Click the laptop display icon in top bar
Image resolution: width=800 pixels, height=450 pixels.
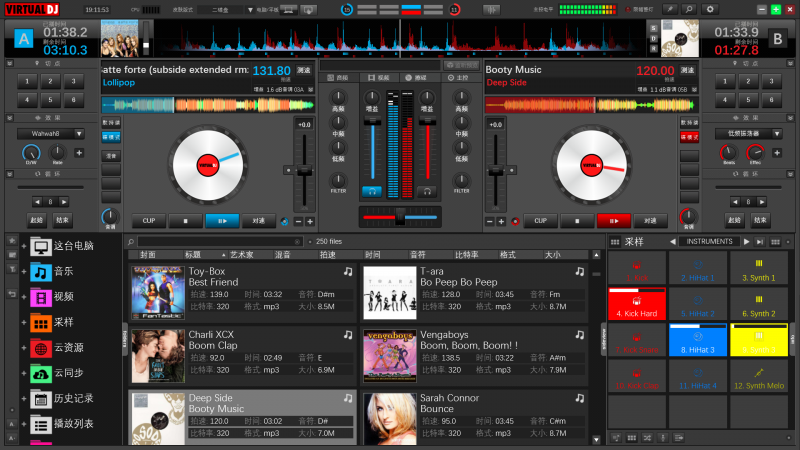click(x=288, y=10)
